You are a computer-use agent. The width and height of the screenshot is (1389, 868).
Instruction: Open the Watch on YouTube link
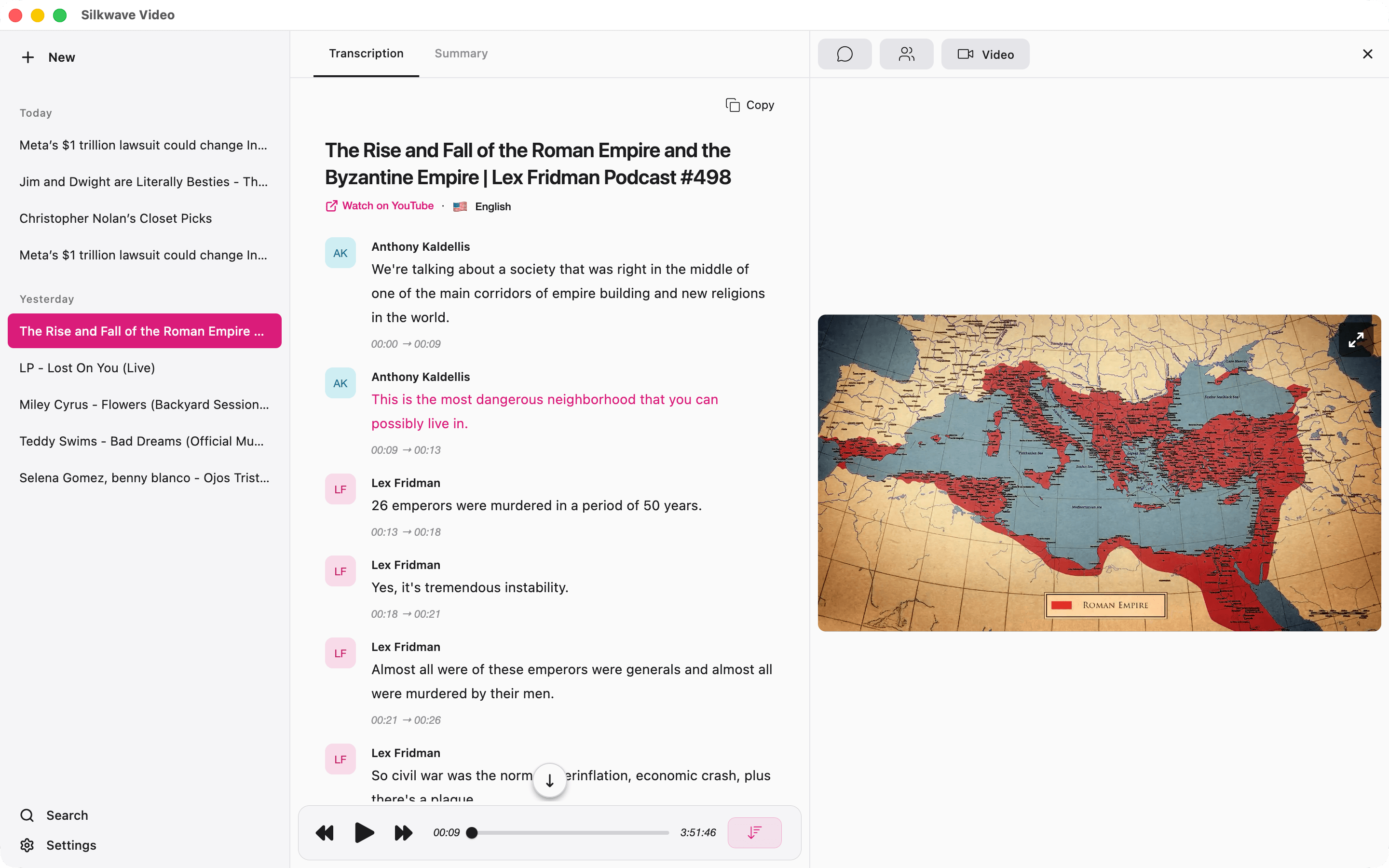tap(380, 206)
